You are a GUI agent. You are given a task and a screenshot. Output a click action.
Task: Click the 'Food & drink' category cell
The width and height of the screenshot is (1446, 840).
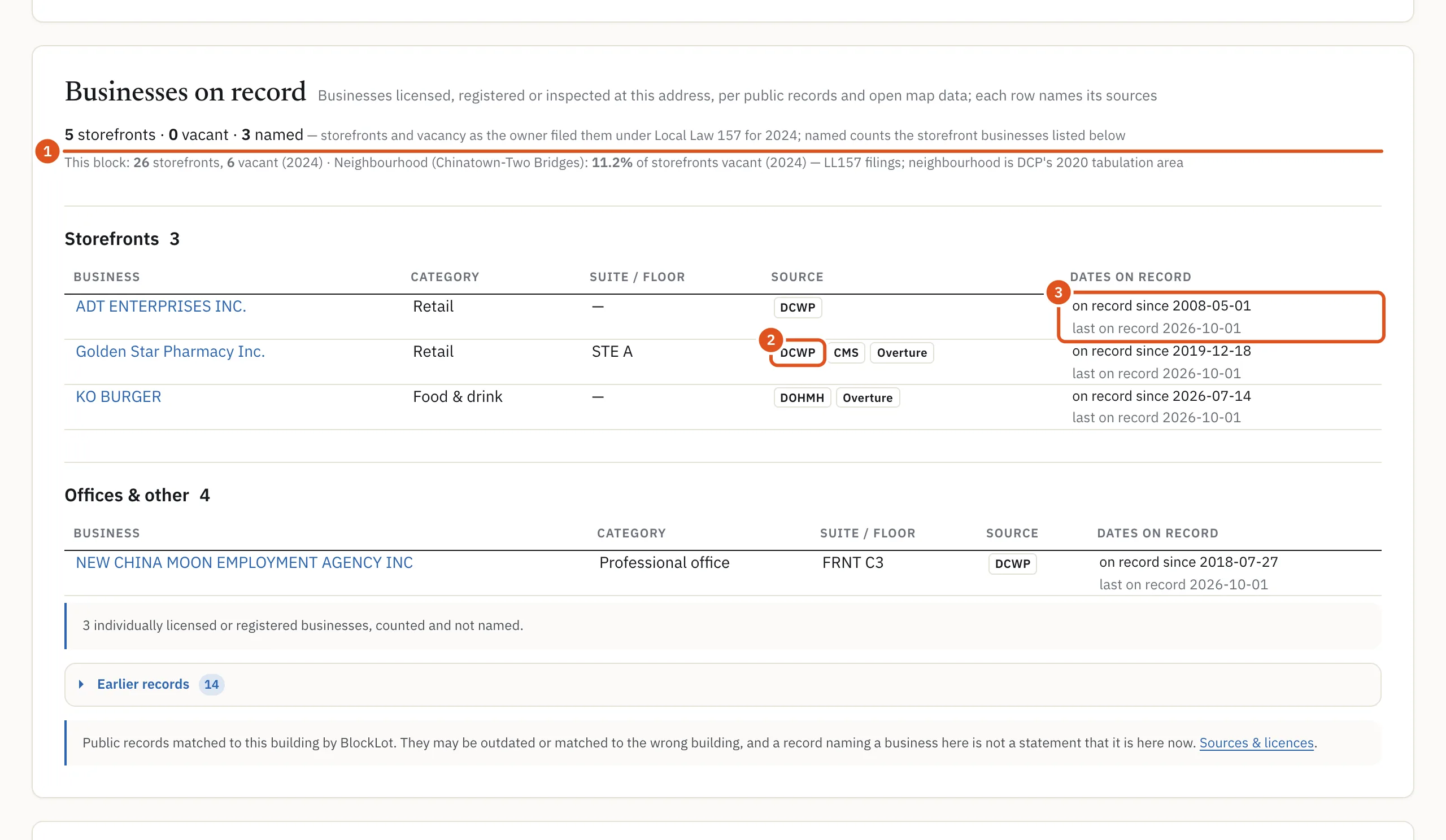(458, 397)
